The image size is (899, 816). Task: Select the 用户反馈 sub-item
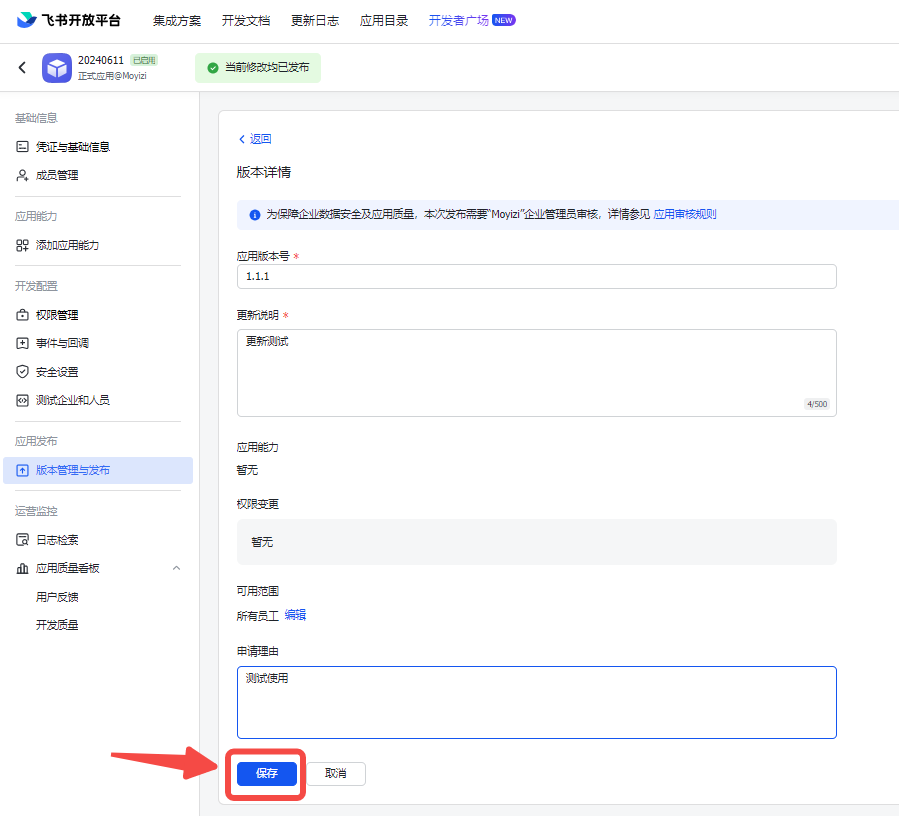[x=57, y=597]
